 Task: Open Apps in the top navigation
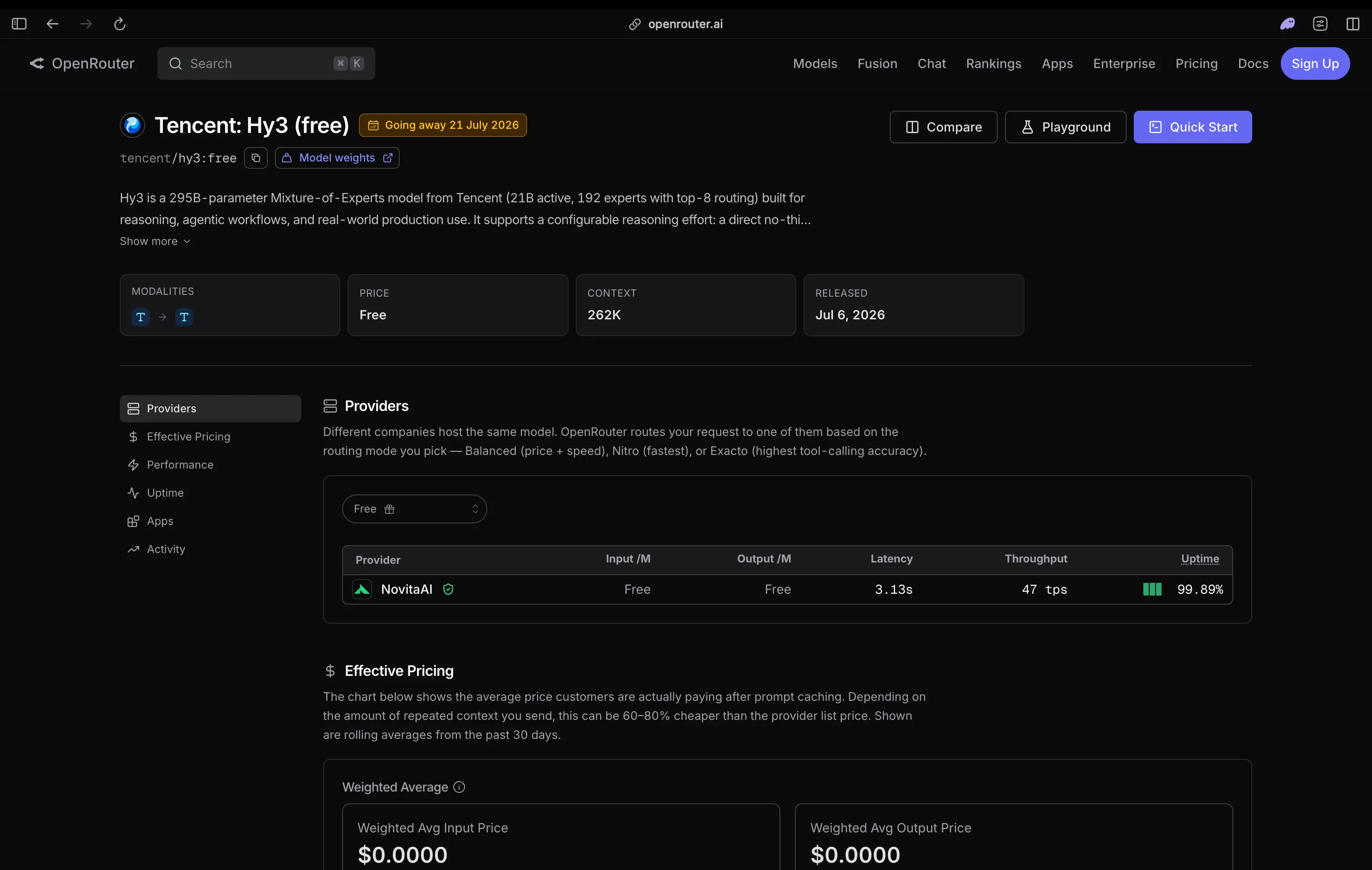[1057, 63]
